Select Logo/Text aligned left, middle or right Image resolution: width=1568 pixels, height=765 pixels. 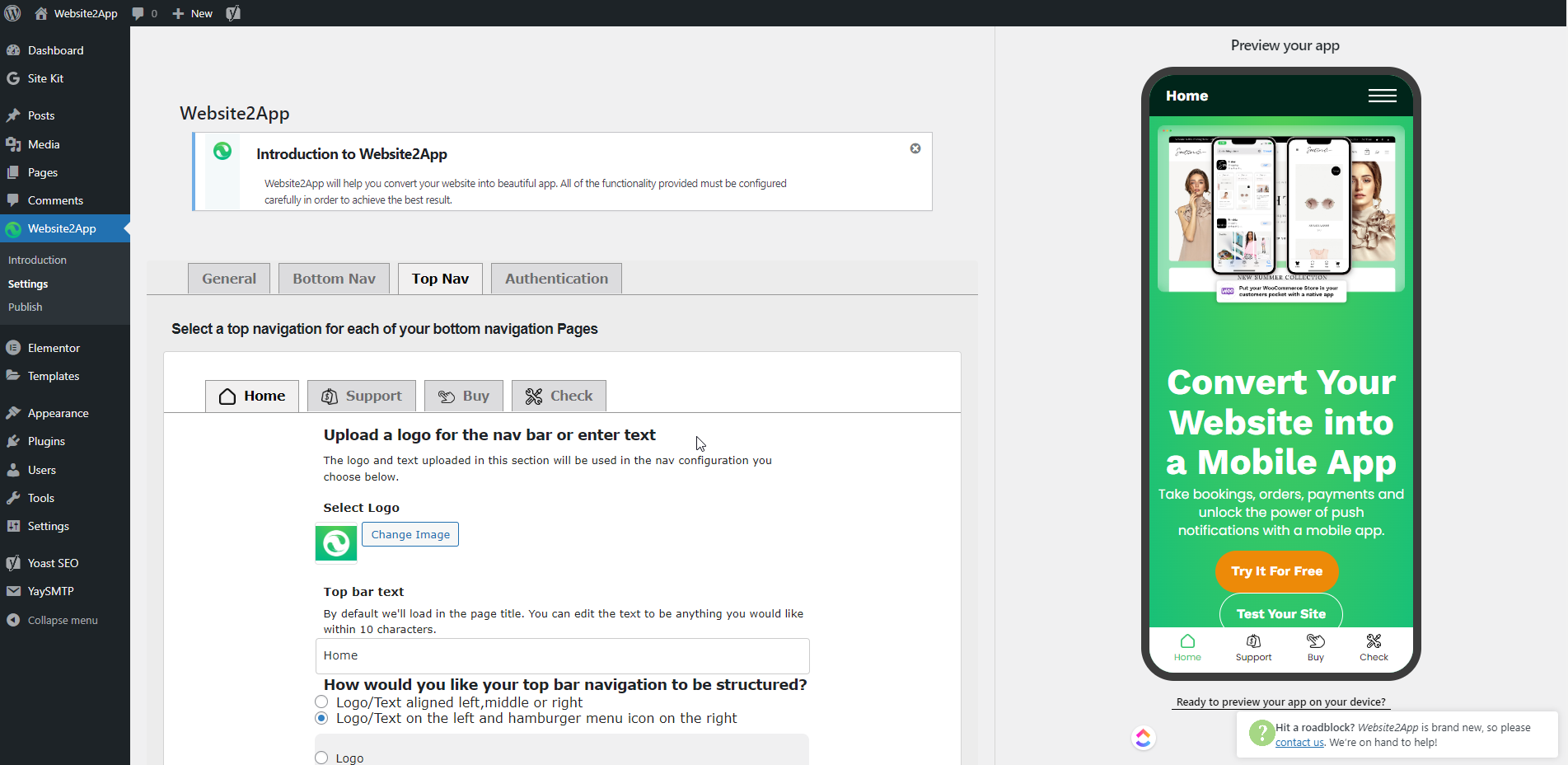(x=321, y=702)
